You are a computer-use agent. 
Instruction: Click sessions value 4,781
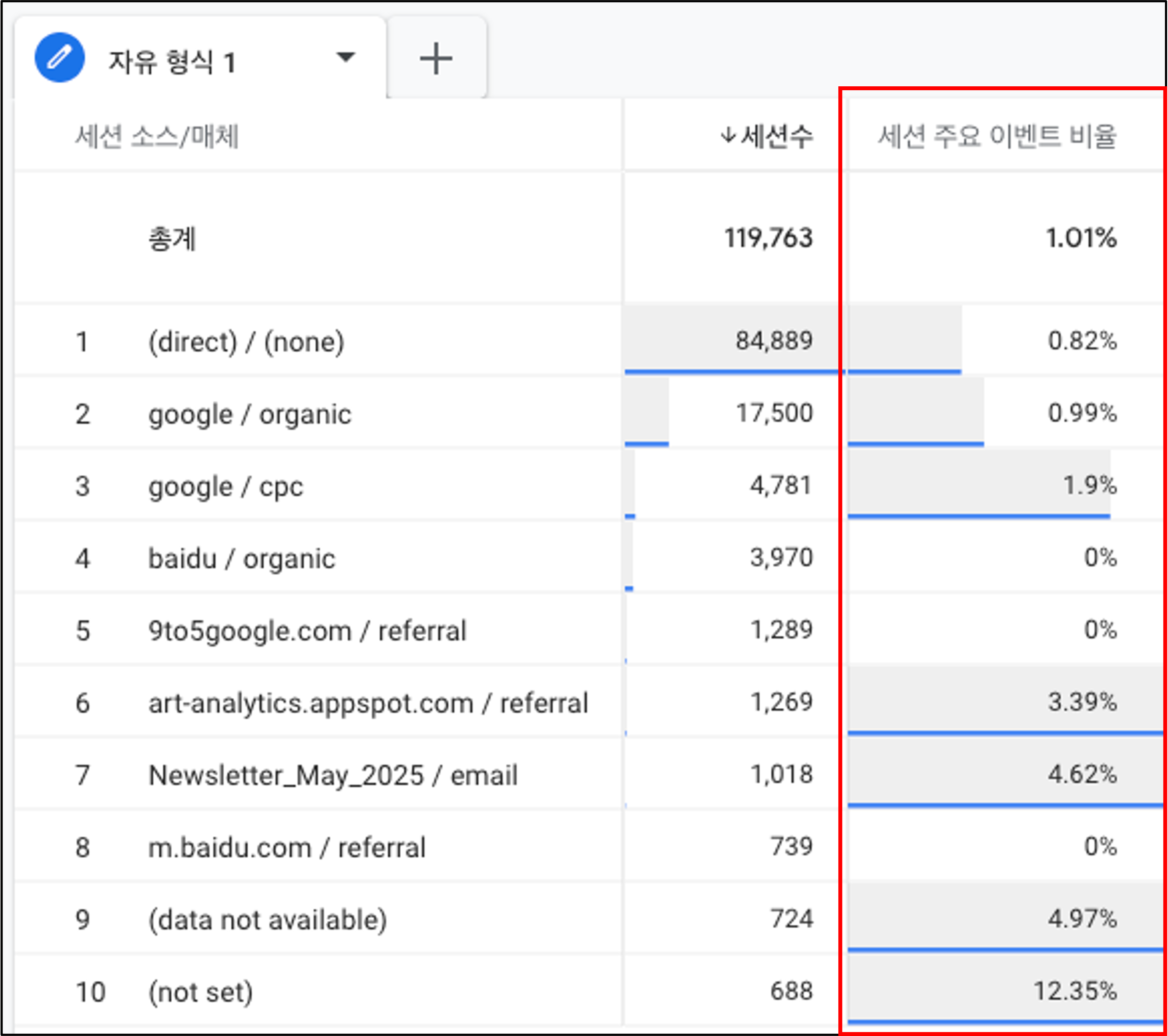pyautogui.click(x=780, y=485)
